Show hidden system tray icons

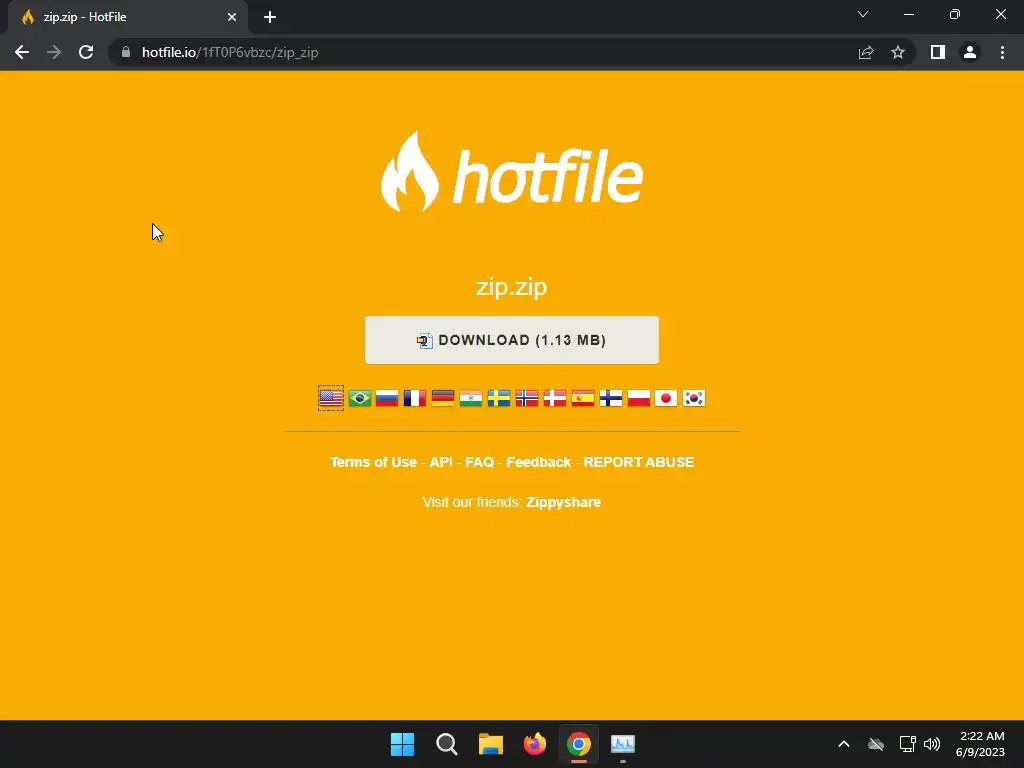(x=844, y=744)
